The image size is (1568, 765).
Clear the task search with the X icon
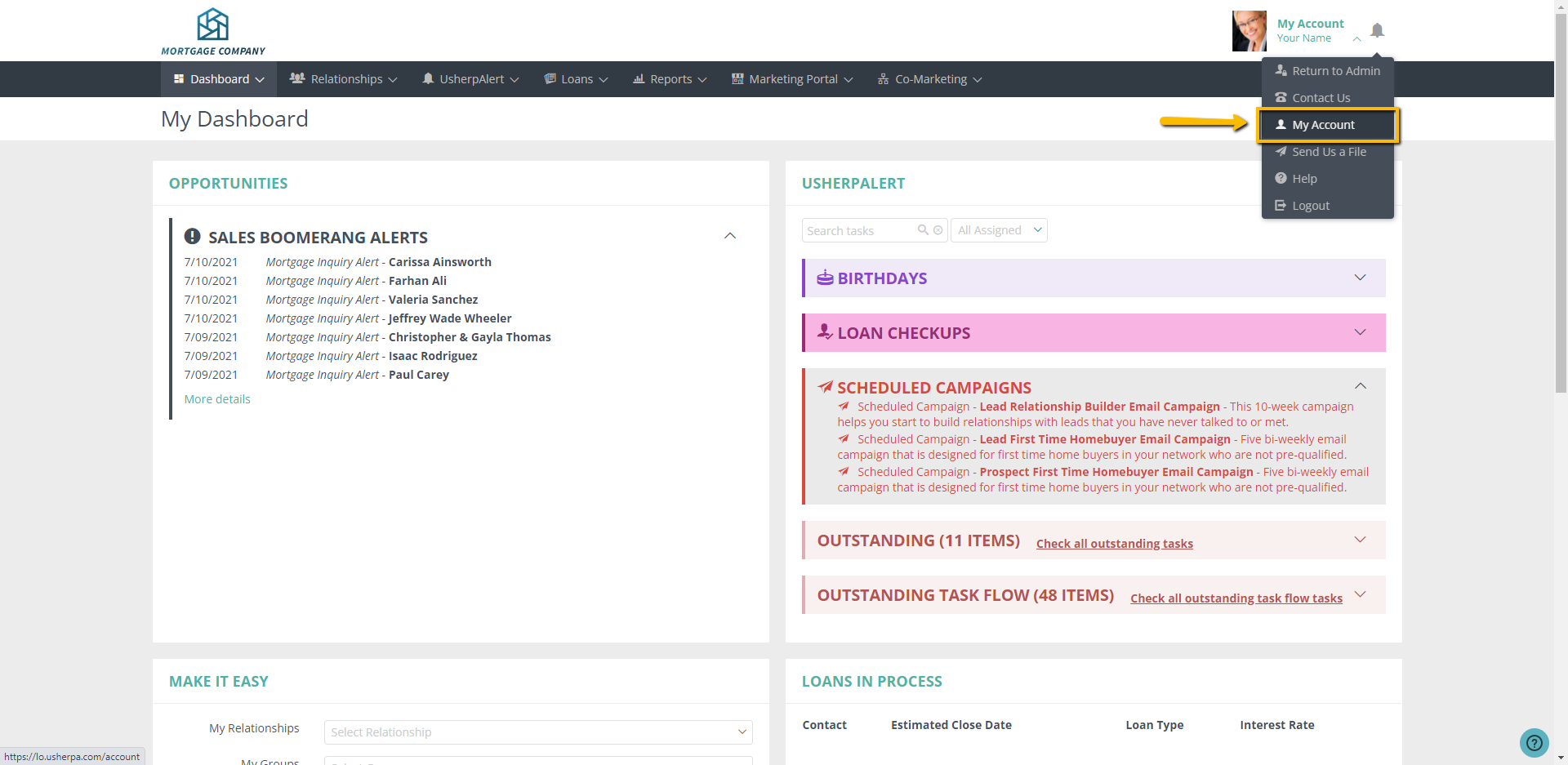(x=938, y=230)
